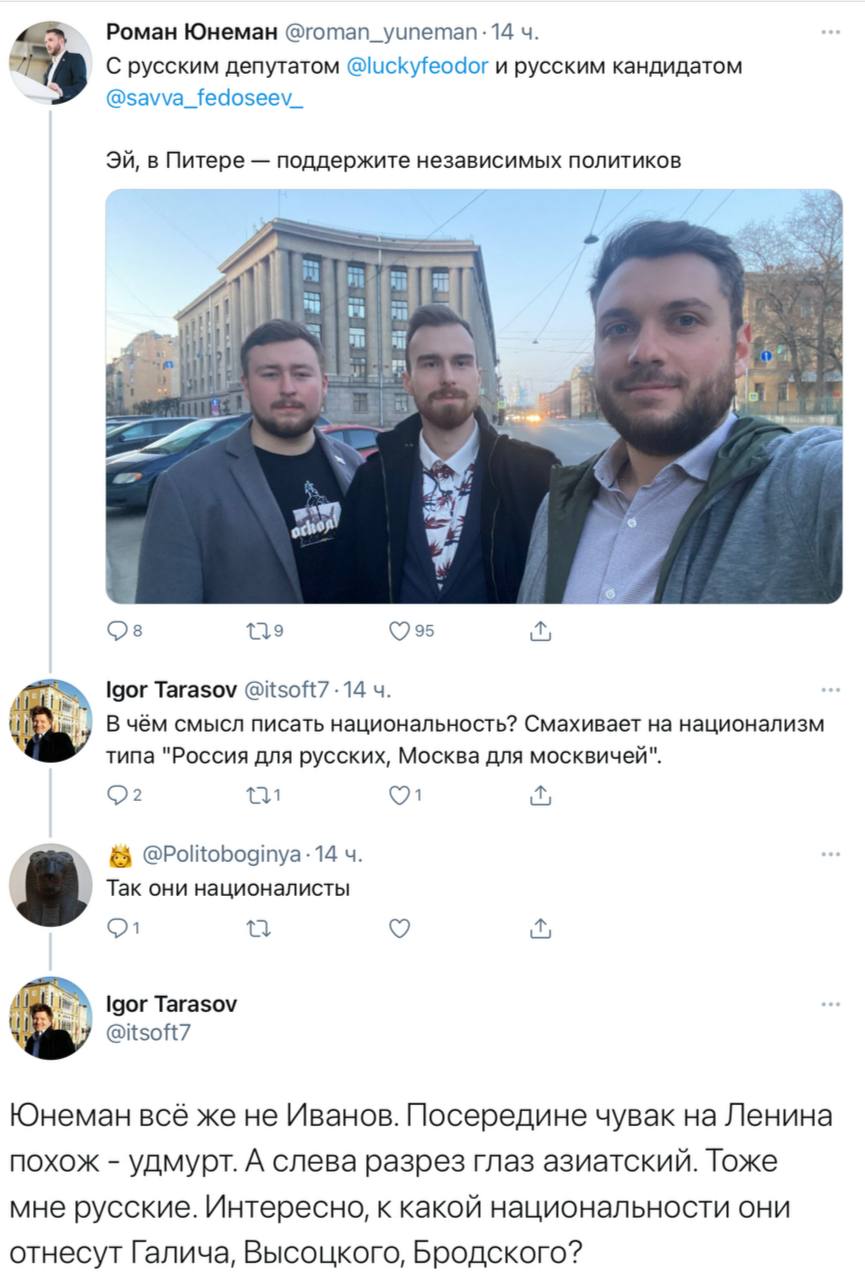Retweet the 'Так они националисты' reply
This screenshot has width=865, height=1280.
click(253, 929)
